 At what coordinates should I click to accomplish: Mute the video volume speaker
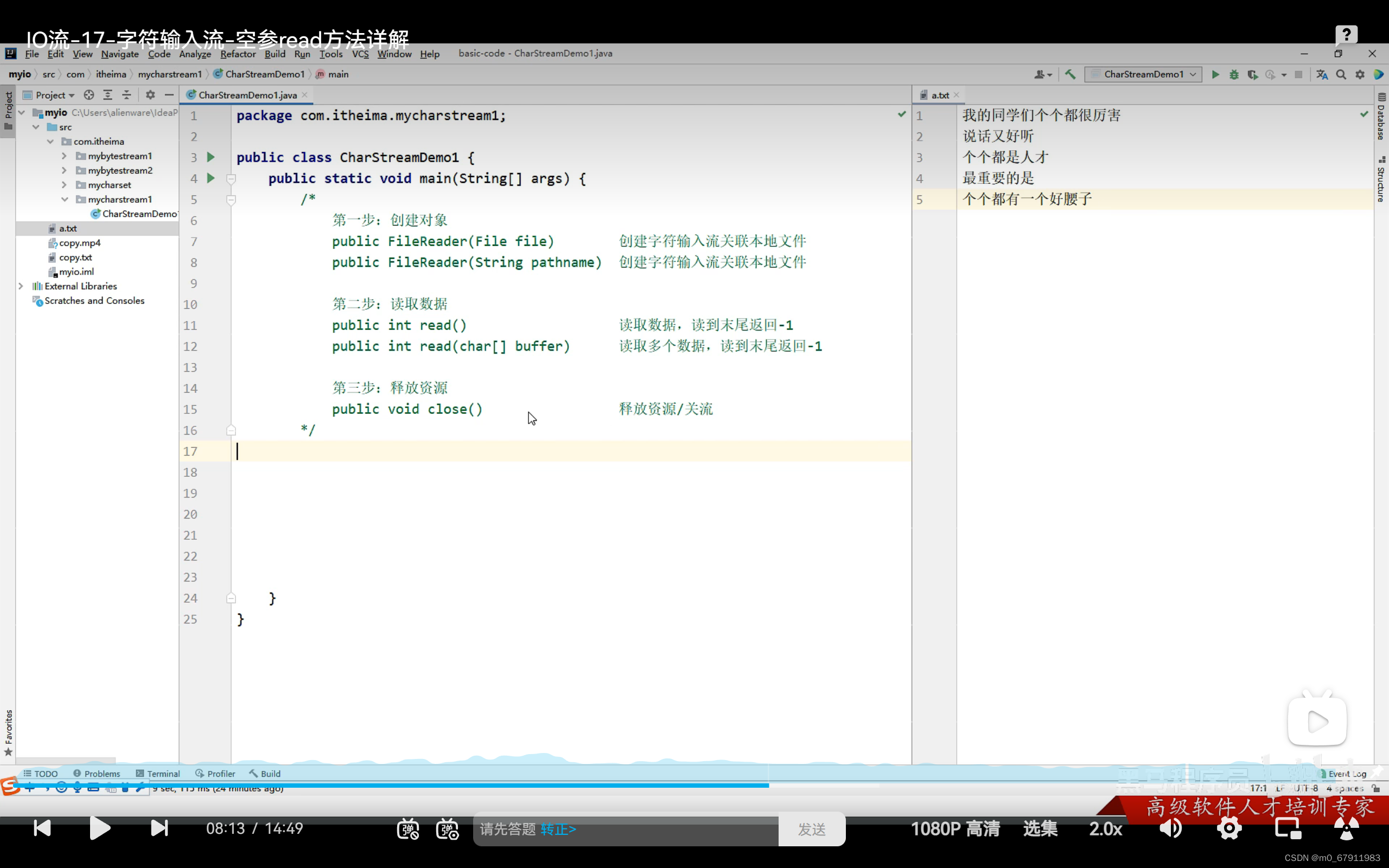1170,828
